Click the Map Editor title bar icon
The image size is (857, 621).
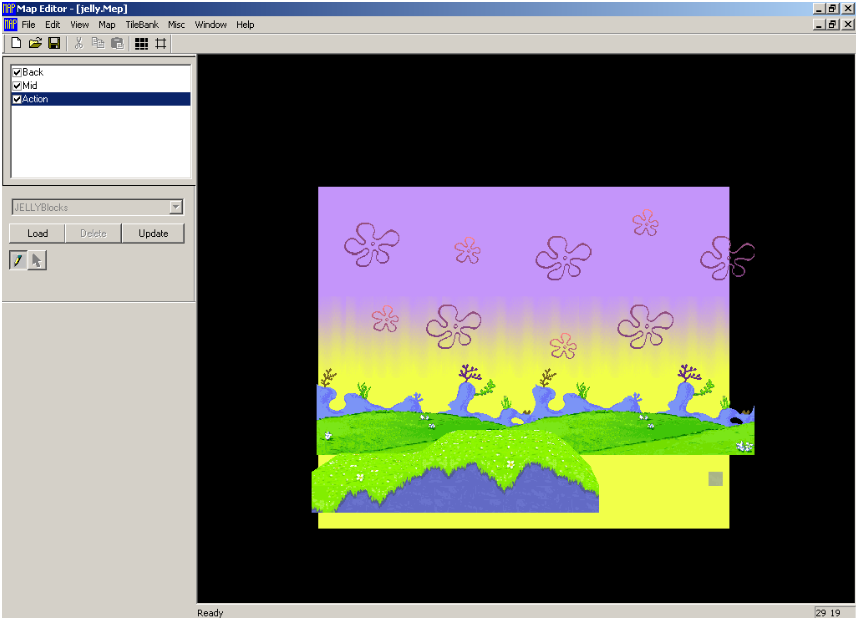(9, 9)
